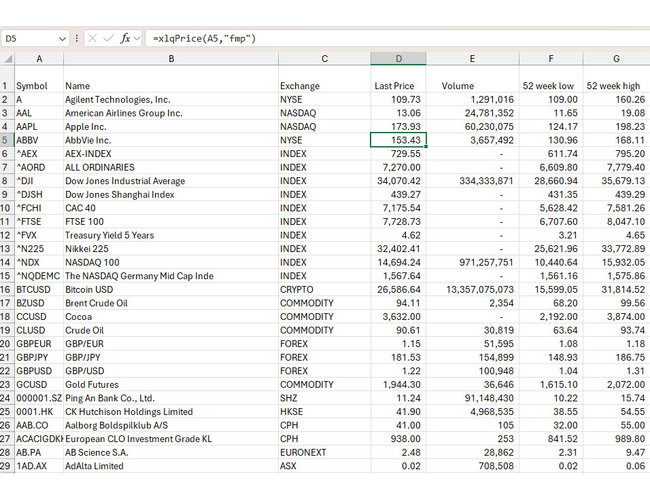Click the 'Cocoa' cell
The width and height of the screenshot is (650, 500).
171,317
